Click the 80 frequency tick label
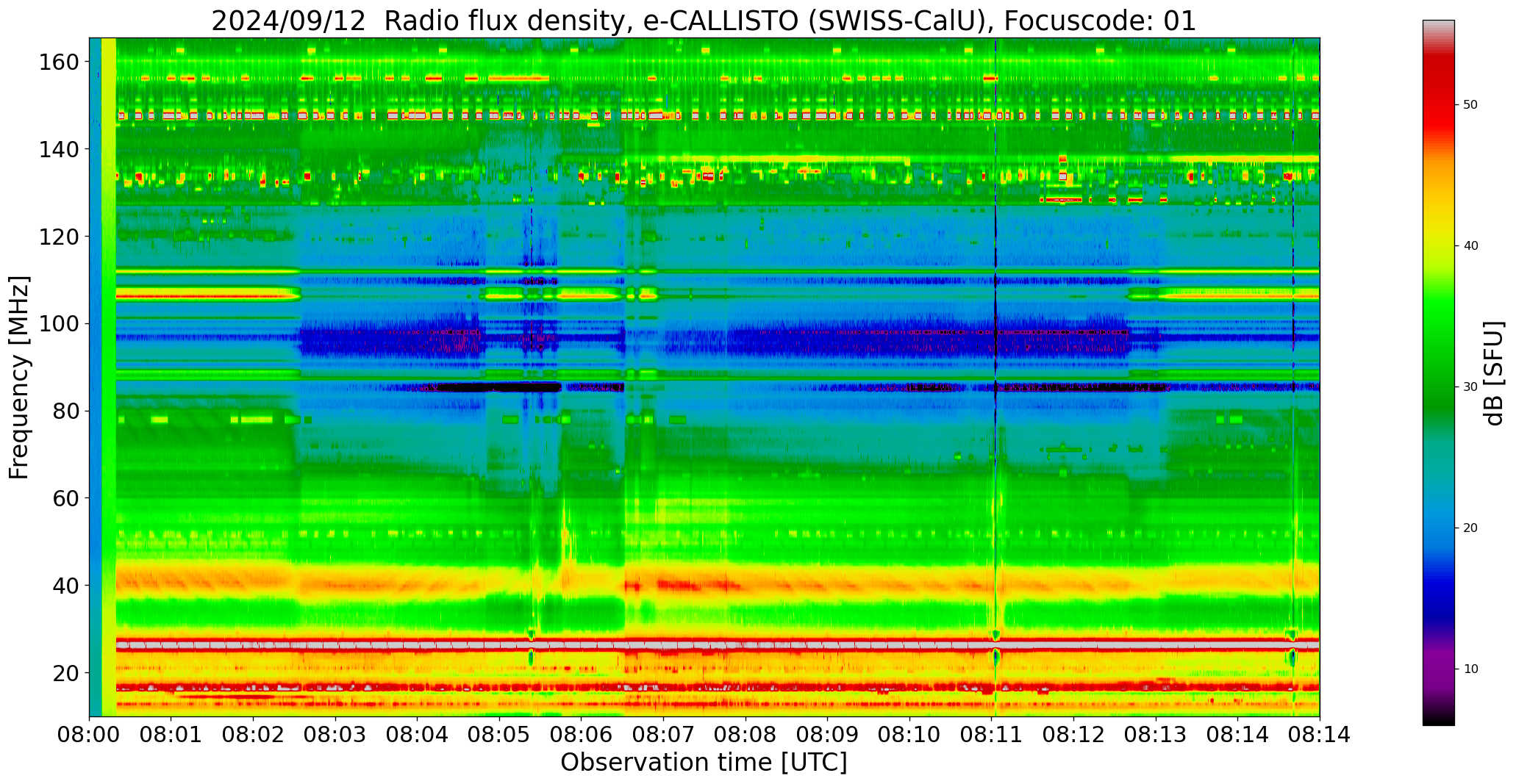 tap(65, 411)
